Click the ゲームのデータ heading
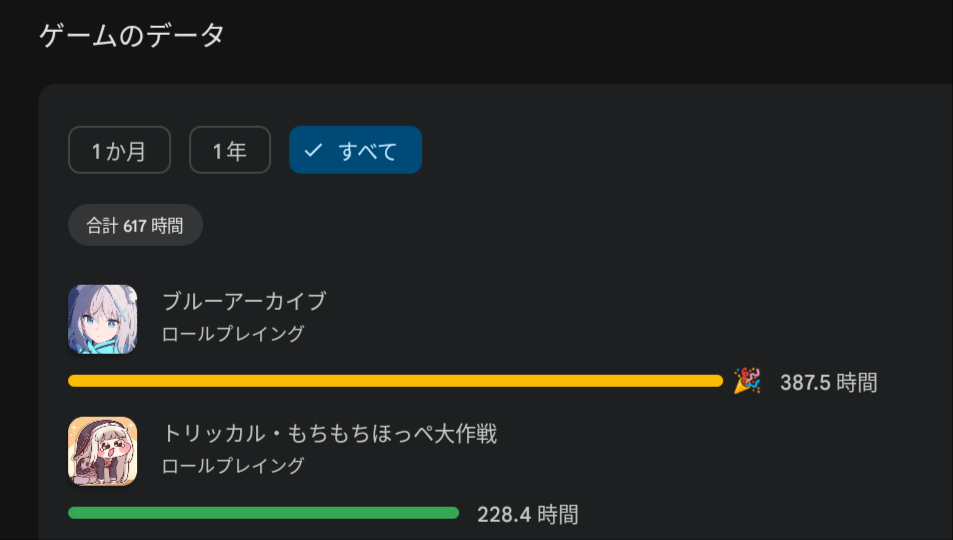953x540 pixels. (132, 36)
